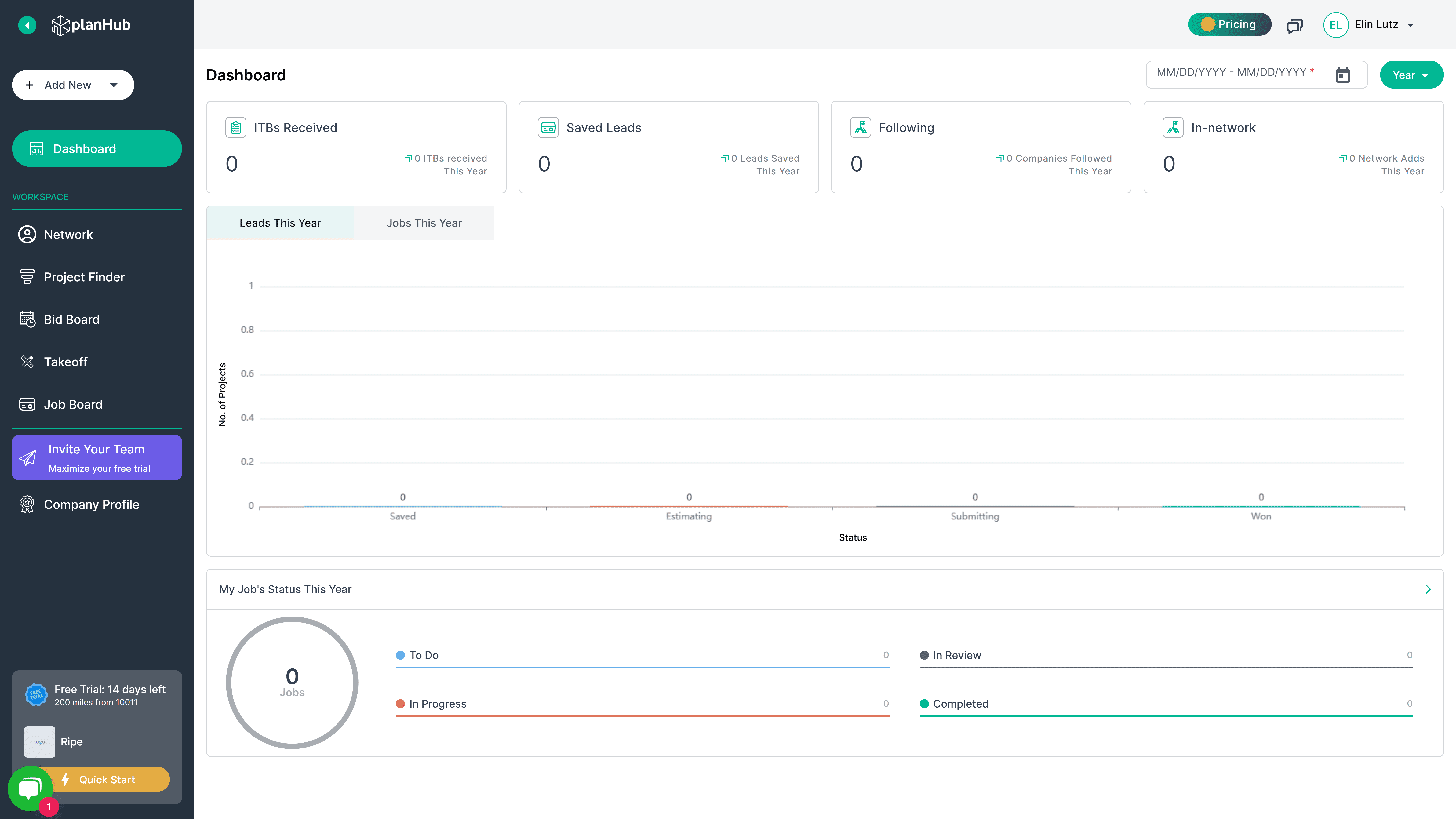Open Company Profile page
This screenshot has width=1456, height=819.
[x=97, y=504]
